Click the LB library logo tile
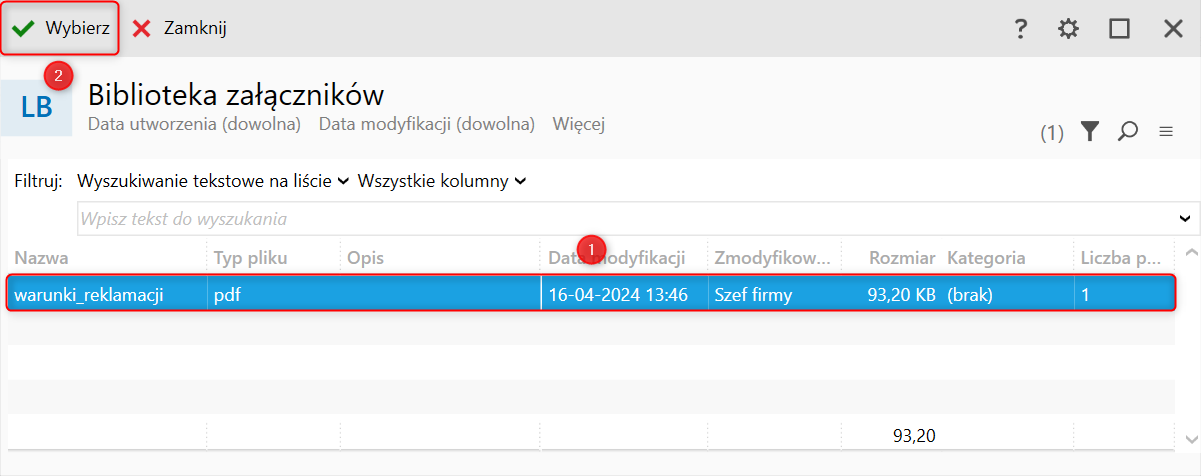This screenshot has width=1201, height=476. click(x=36, y=106)
